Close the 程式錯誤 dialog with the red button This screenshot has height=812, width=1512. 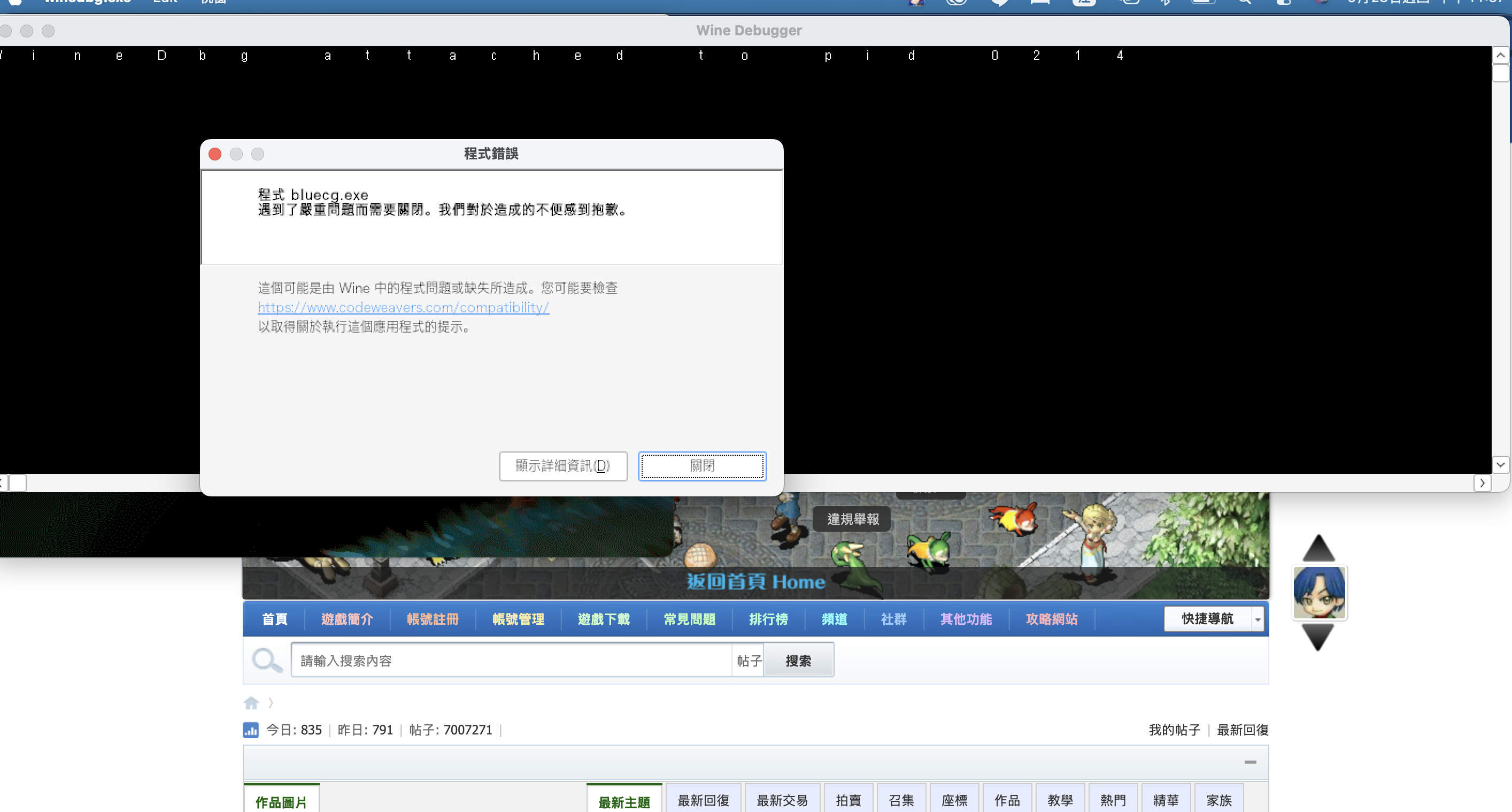(x=215, y=154)
